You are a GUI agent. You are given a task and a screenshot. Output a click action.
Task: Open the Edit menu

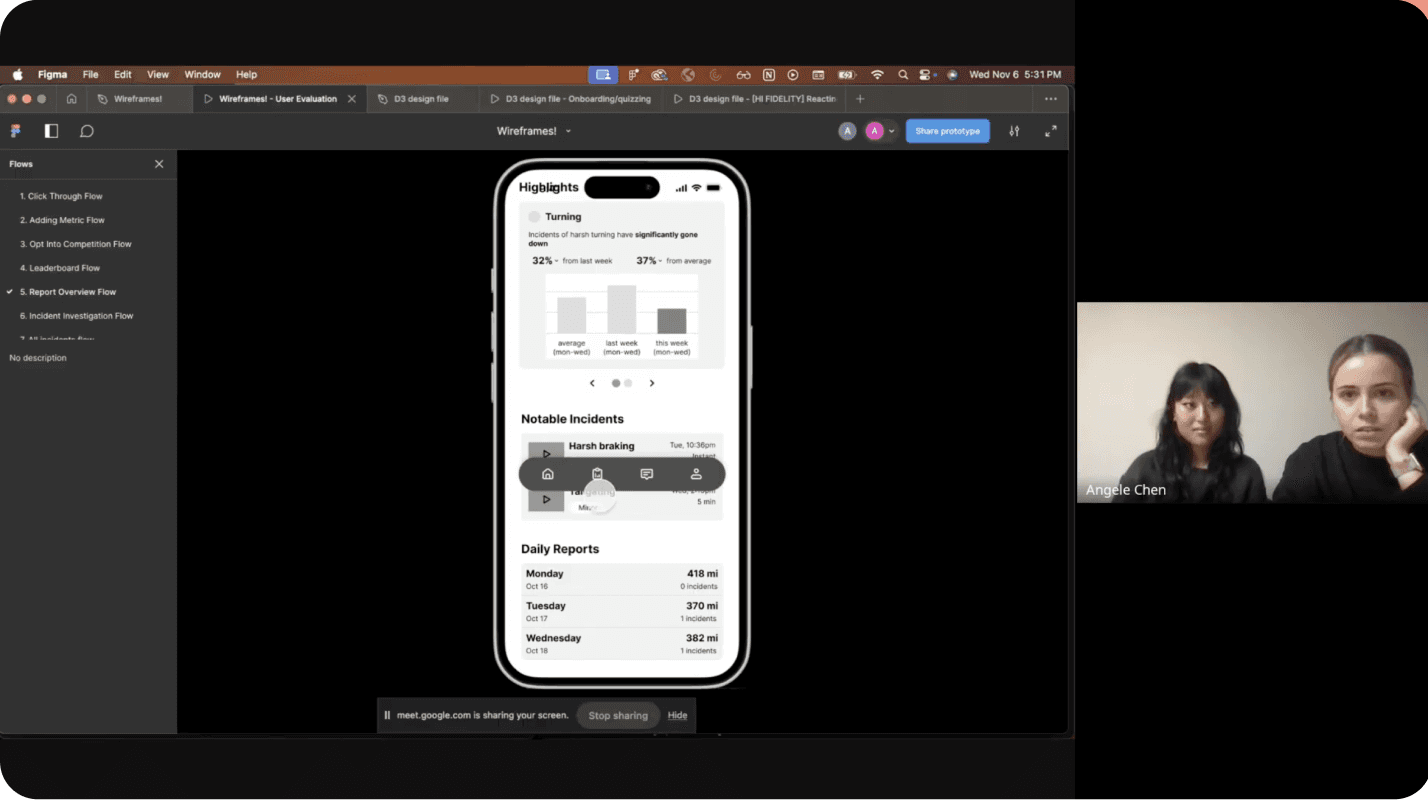click(122, 74)
